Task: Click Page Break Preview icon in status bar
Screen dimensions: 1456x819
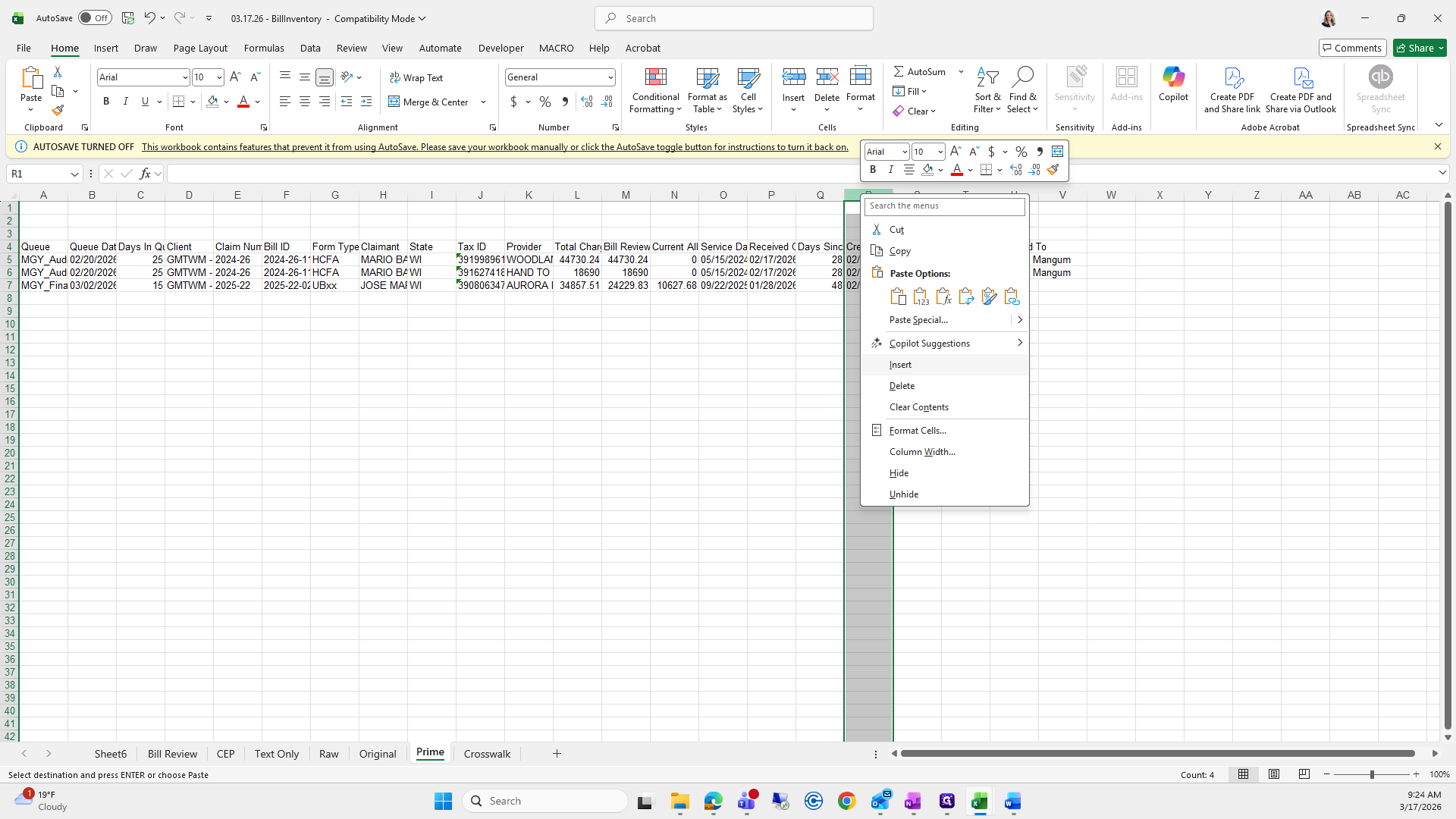Action: coord(1304,774)
